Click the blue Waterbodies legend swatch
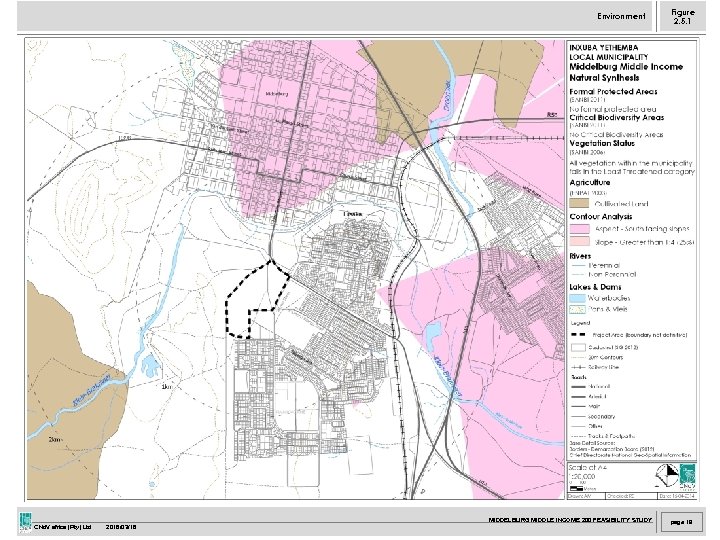720x540 pixels. pyautogui.click(x=577, y=298)
